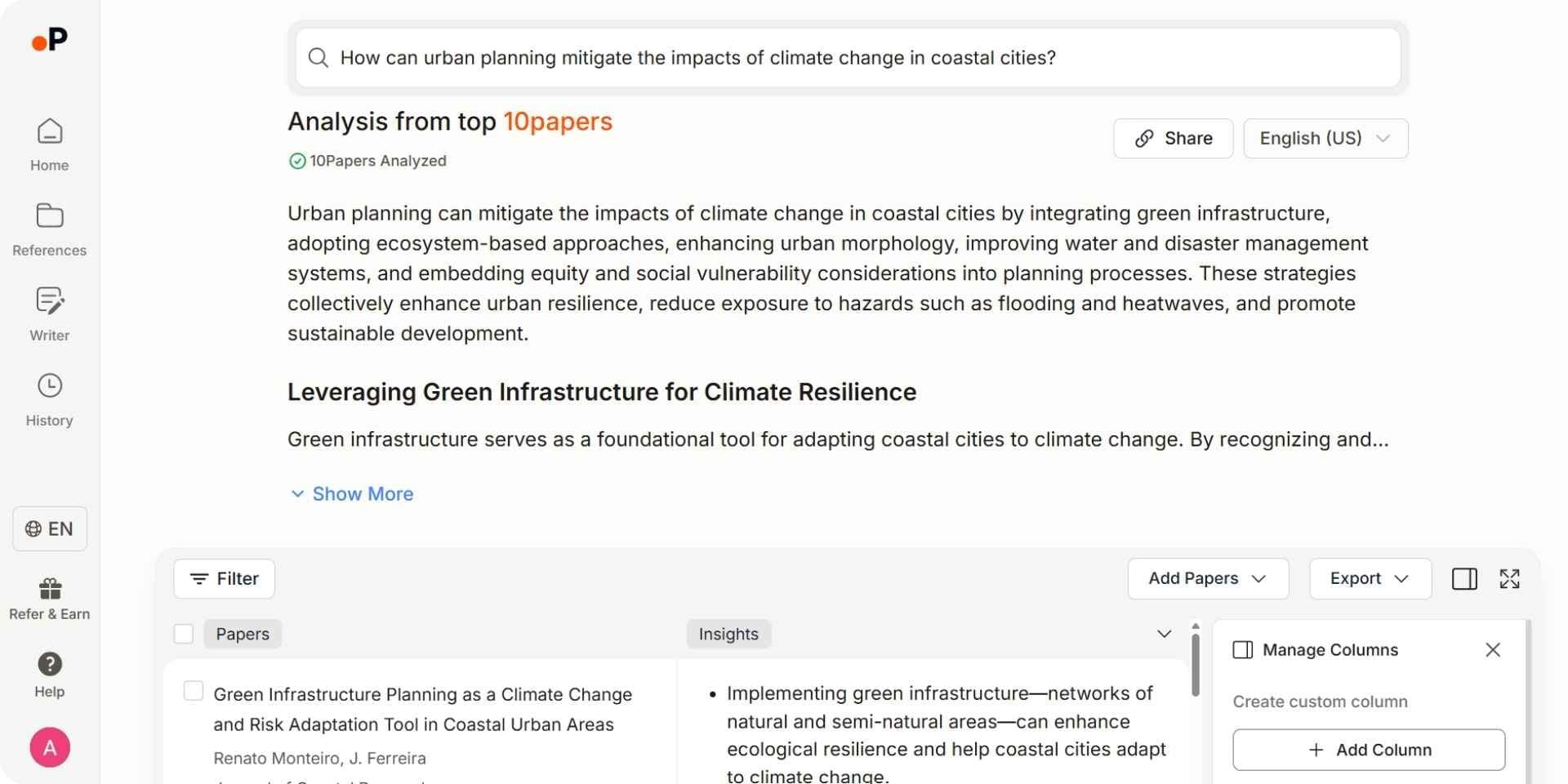Viewport: 1568px width, 784px height.
Task: Check the select-all Papers checkbox
Action: coord(184,634)
